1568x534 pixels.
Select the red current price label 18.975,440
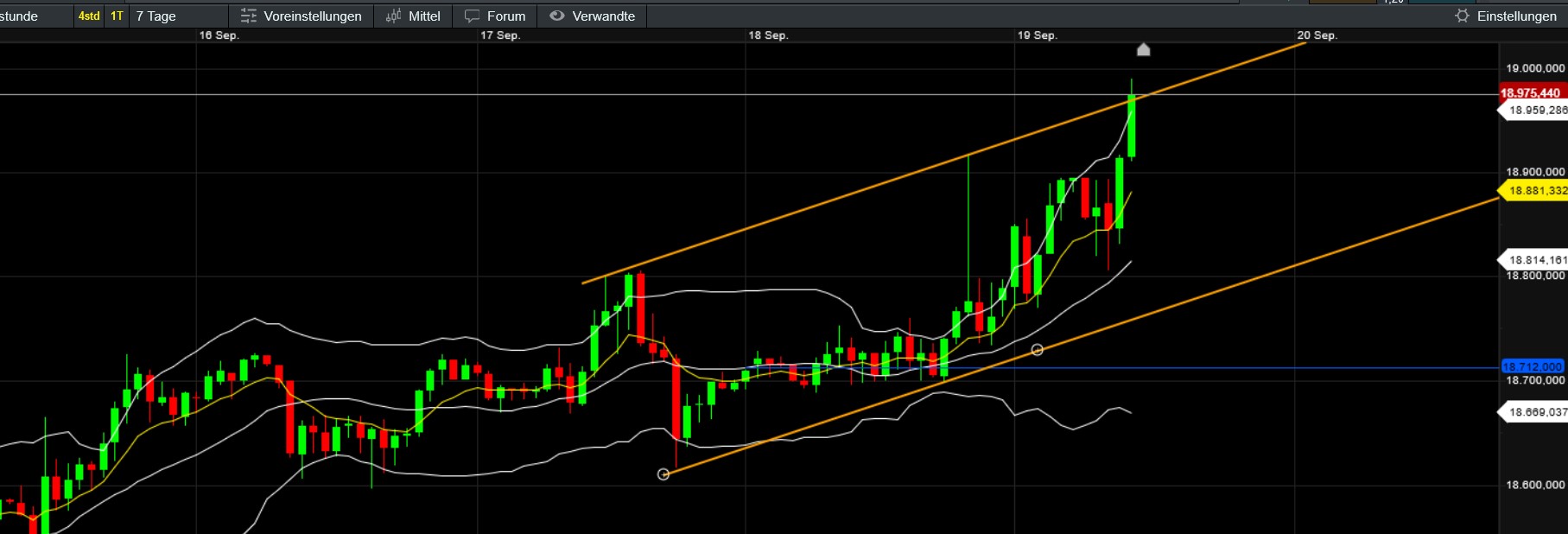tap(1533, 93)
